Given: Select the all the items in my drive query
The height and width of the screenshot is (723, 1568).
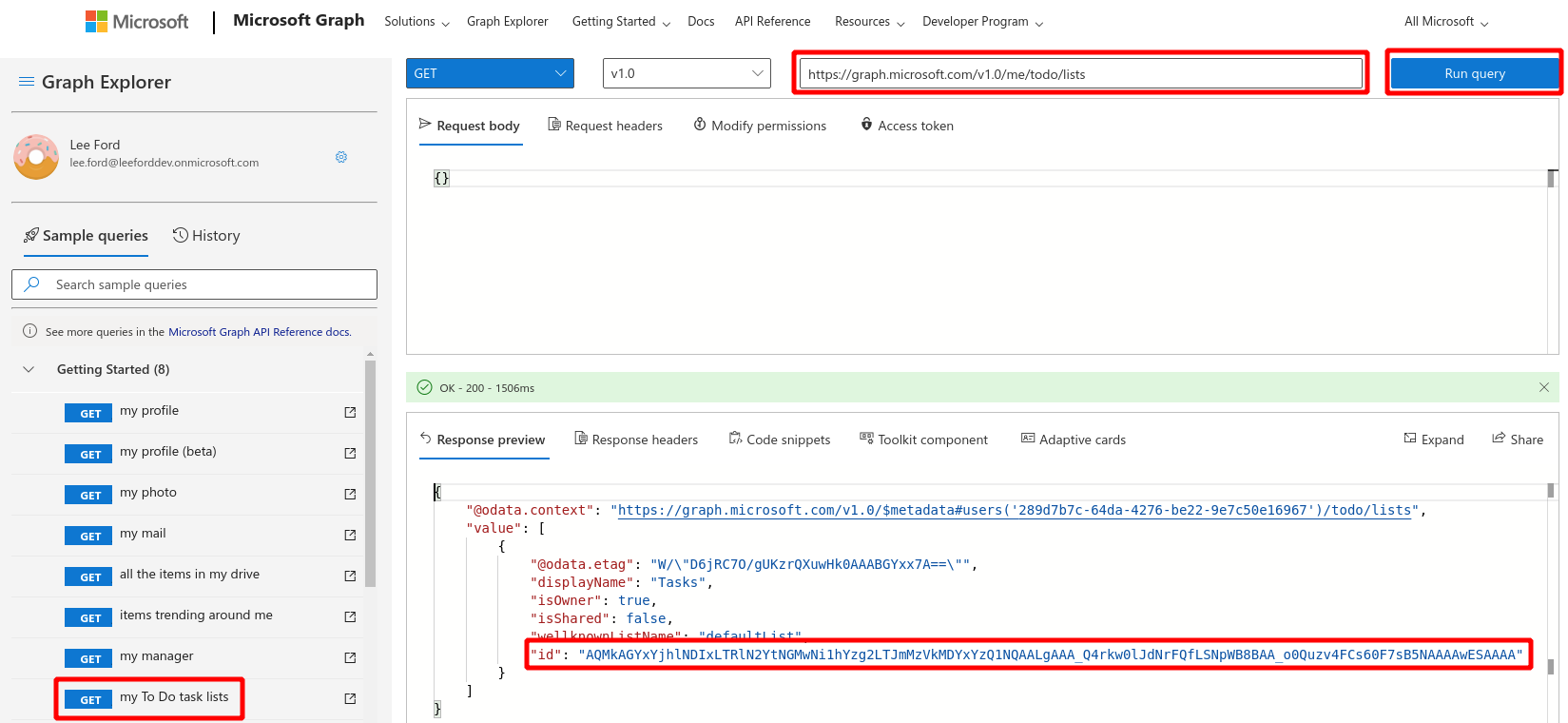Looking at the screenshot, I should [189, 575].
